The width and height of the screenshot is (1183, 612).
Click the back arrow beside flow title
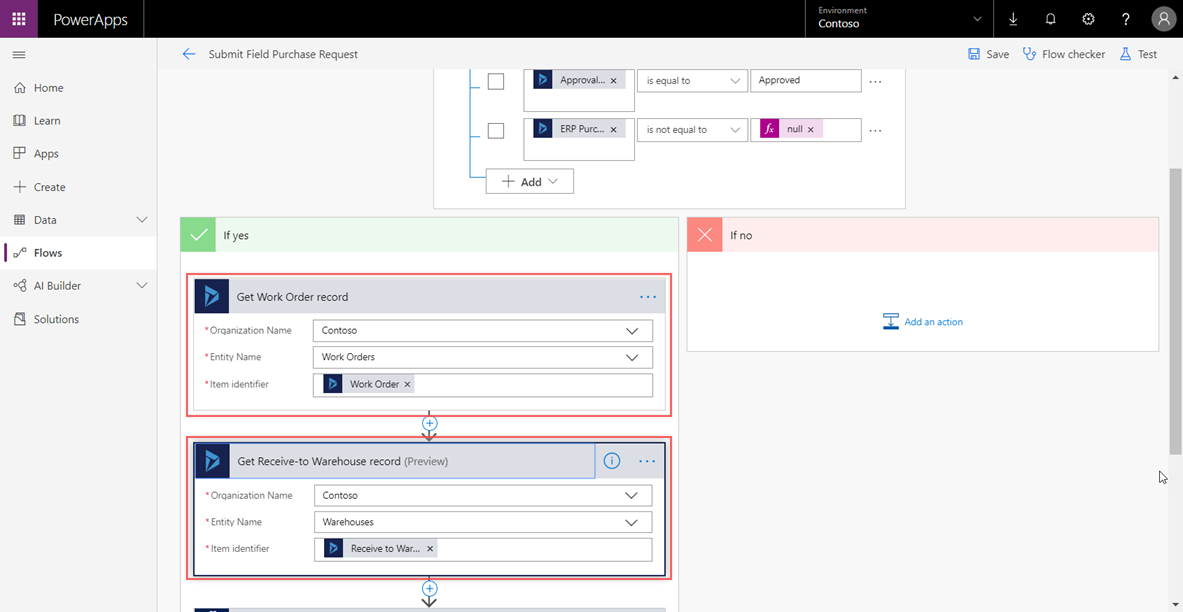189,54
